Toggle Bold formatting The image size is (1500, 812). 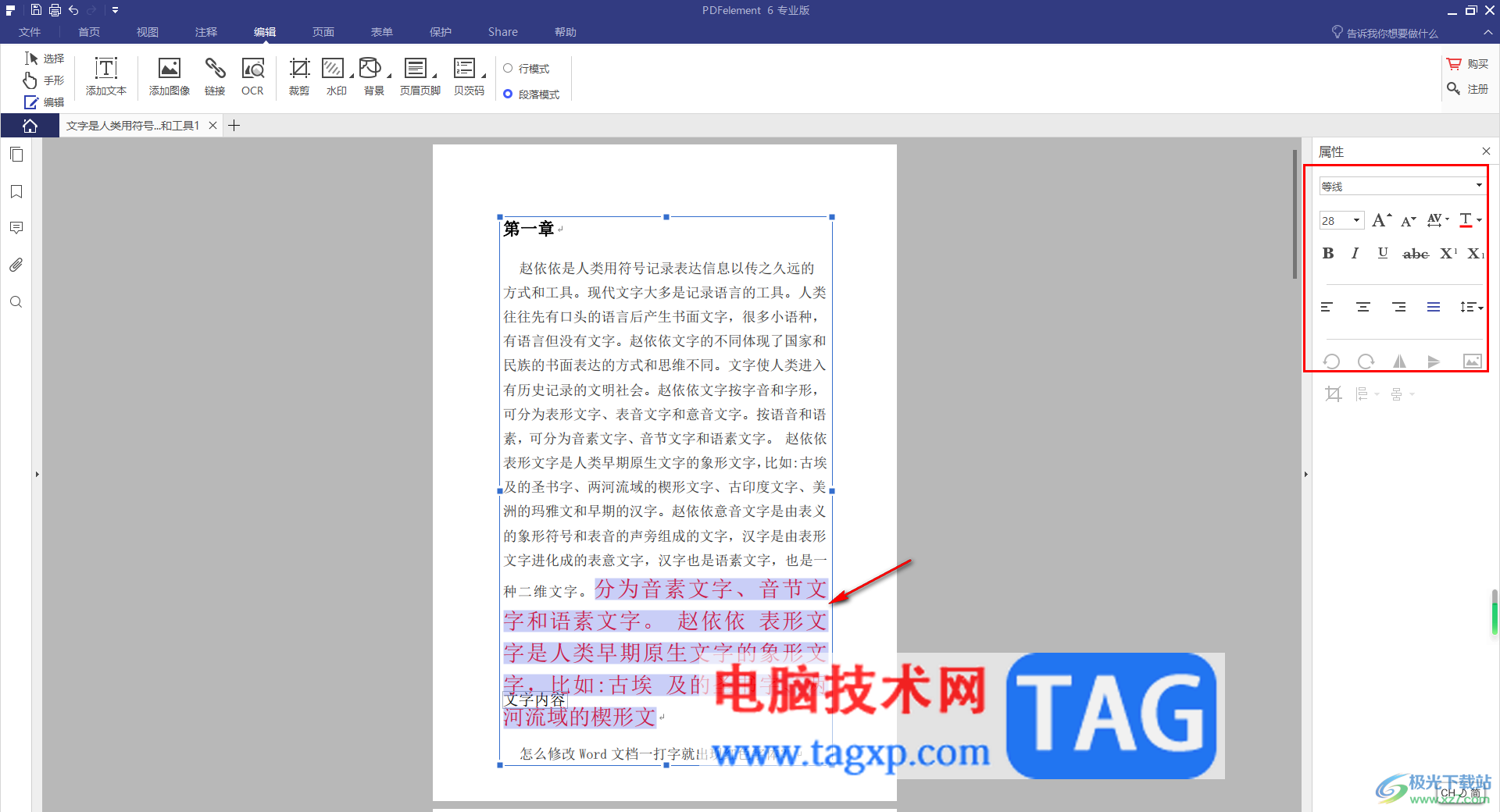point(1328,253)
